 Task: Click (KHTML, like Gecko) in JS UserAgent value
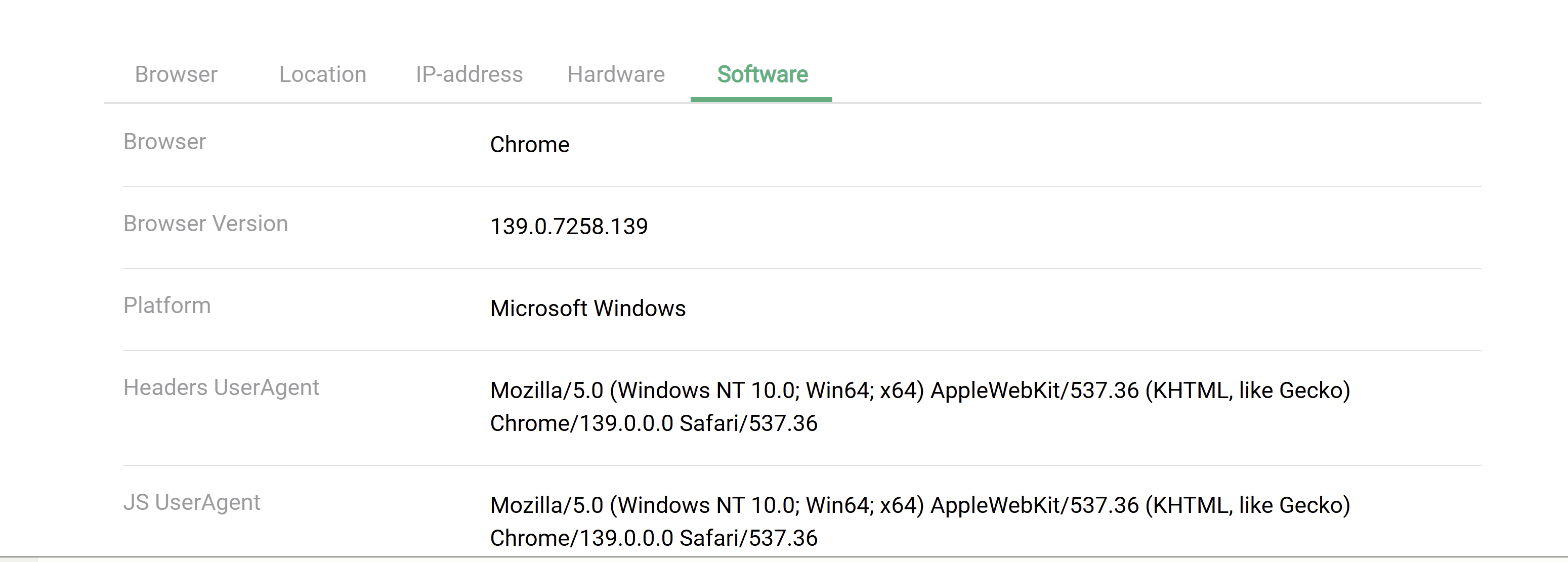tap(1248, 505)
